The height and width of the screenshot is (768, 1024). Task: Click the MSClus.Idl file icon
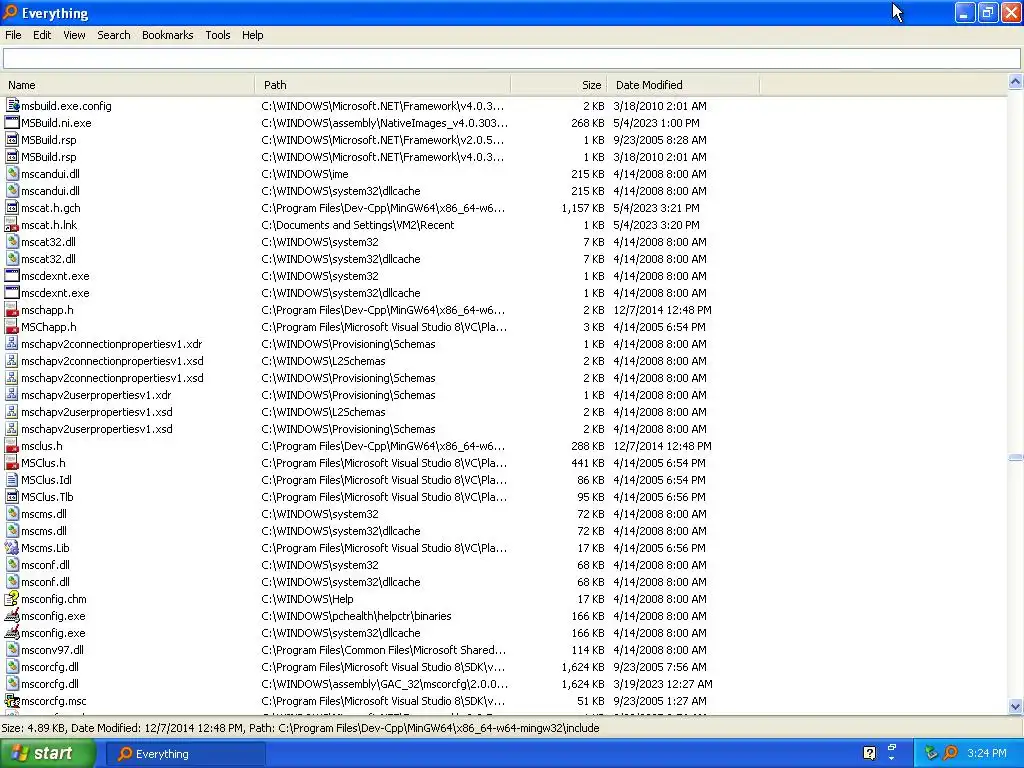click(x=12, y=479)
